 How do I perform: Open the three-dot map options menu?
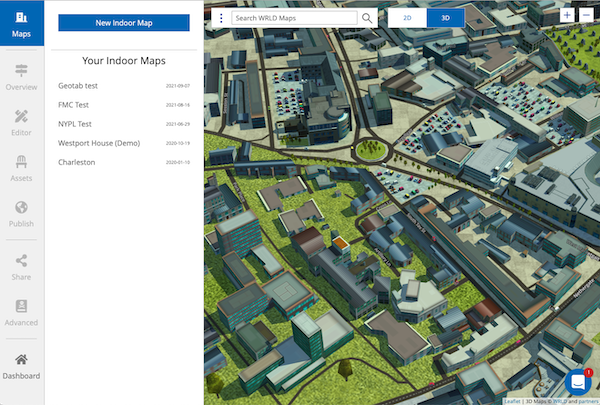click(221, 18)
